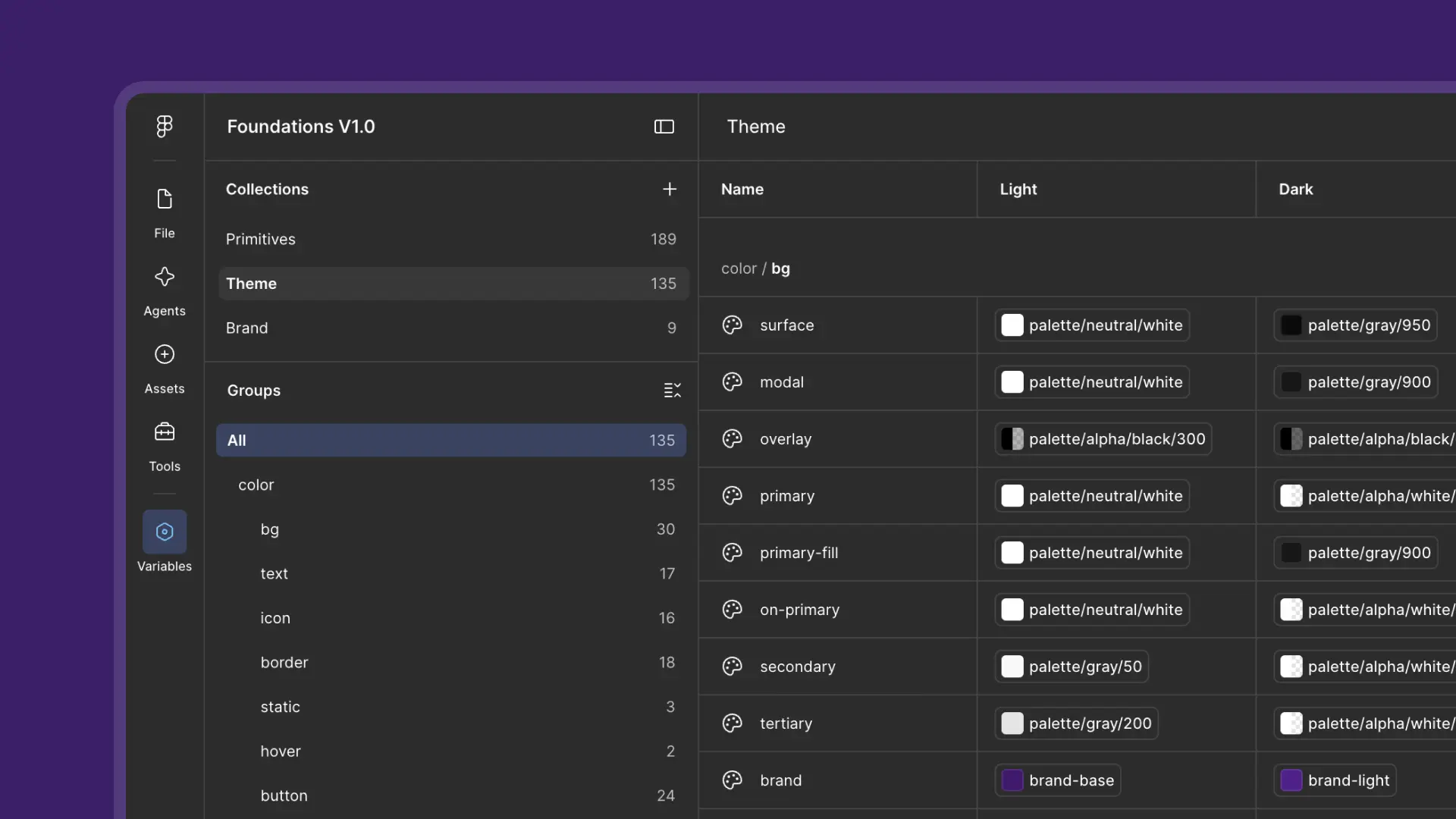Open the Tools panel
Screen dimensions: 1456x819
(x=165, y=447)
